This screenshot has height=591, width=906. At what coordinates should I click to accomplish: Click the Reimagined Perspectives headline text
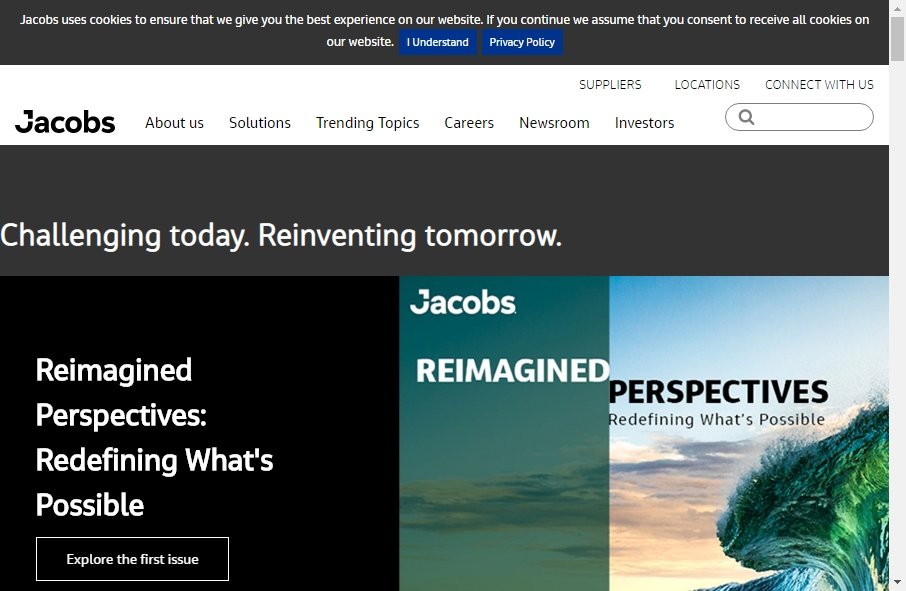click(x=154, y=437)
